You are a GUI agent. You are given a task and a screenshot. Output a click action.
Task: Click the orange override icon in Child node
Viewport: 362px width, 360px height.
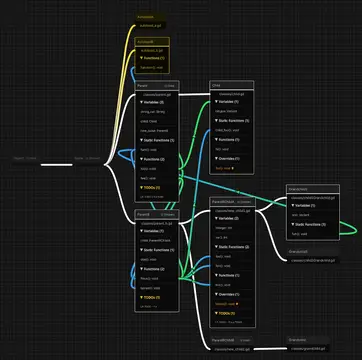coord(232,168)
